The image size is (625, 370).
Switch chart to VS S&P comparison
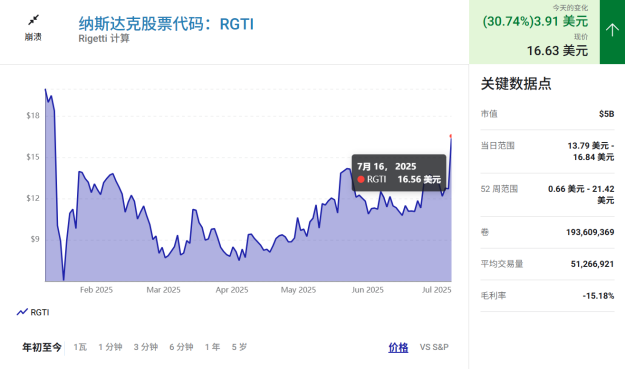pos(434,347)
